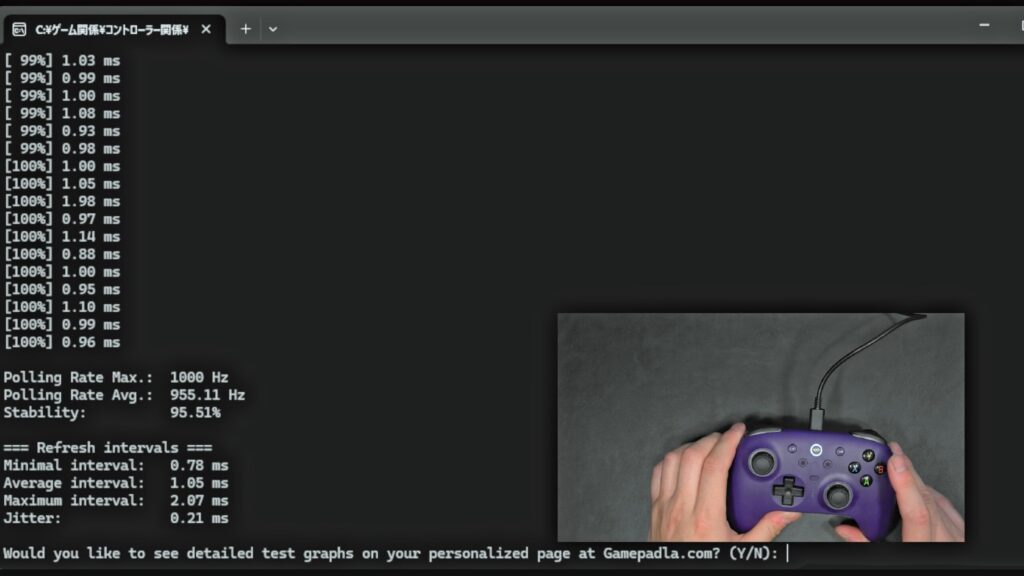Select the terminal tab for C:¥ゲーム関係¥コントローラー関係¥
This screenshot has width=1024, height=576.
coord(114,29)
